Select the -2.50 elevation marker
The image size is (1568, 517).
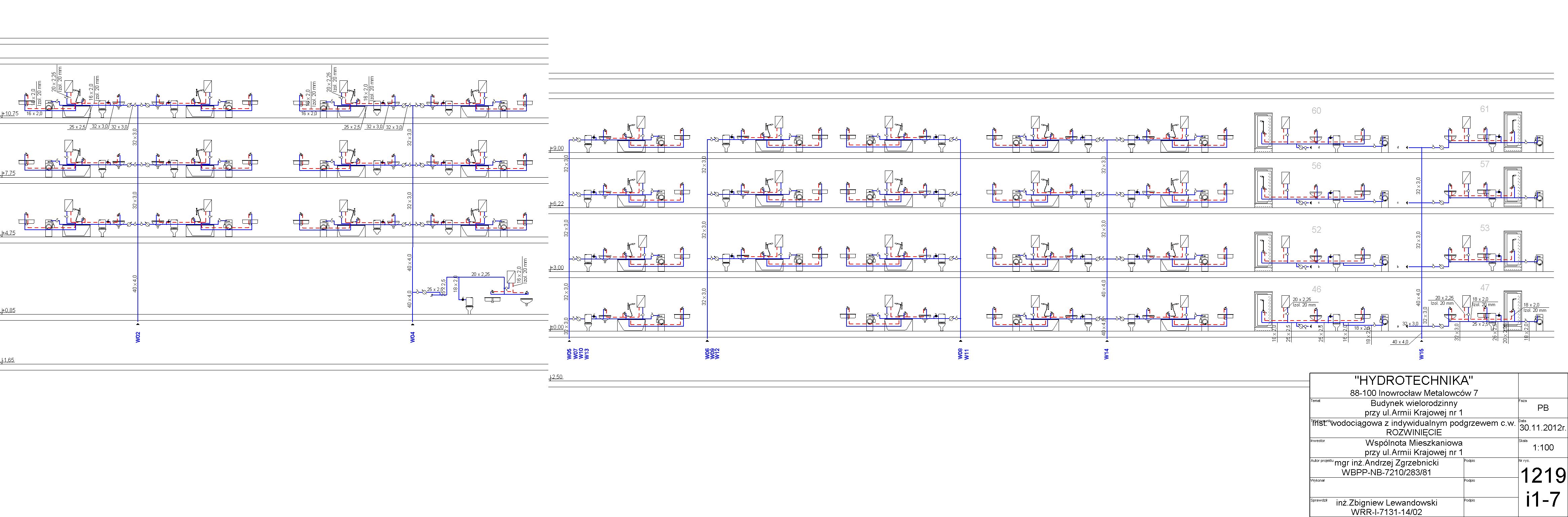(556, 377)
